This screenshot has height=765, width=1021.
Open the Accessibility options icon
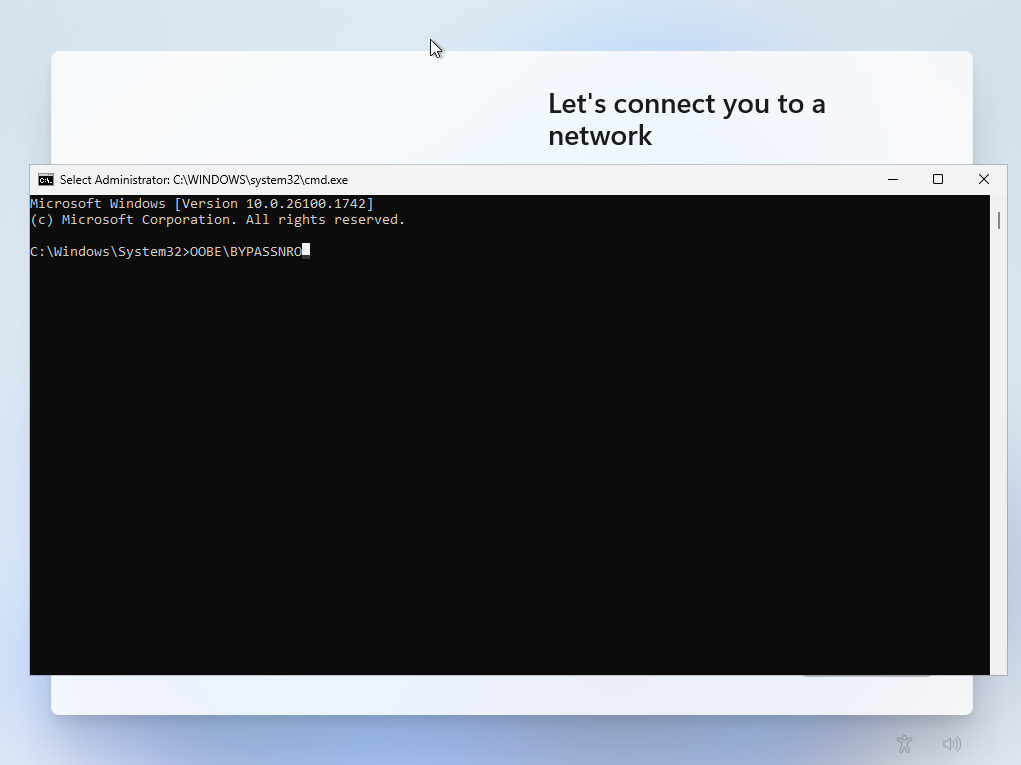point(904,743)
